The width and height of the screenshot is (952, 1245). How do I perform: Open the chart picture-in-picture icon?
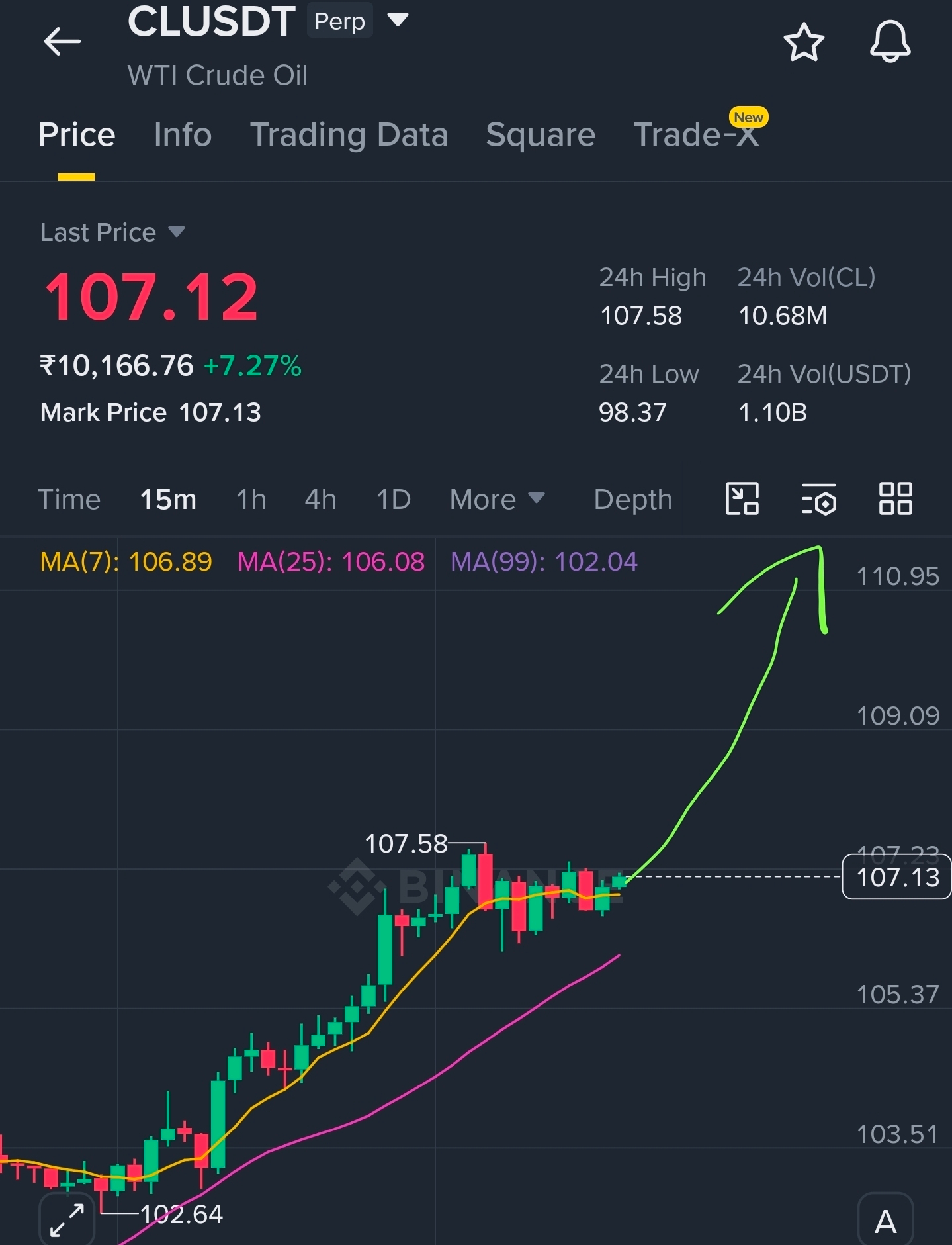(x=742, y=499)
